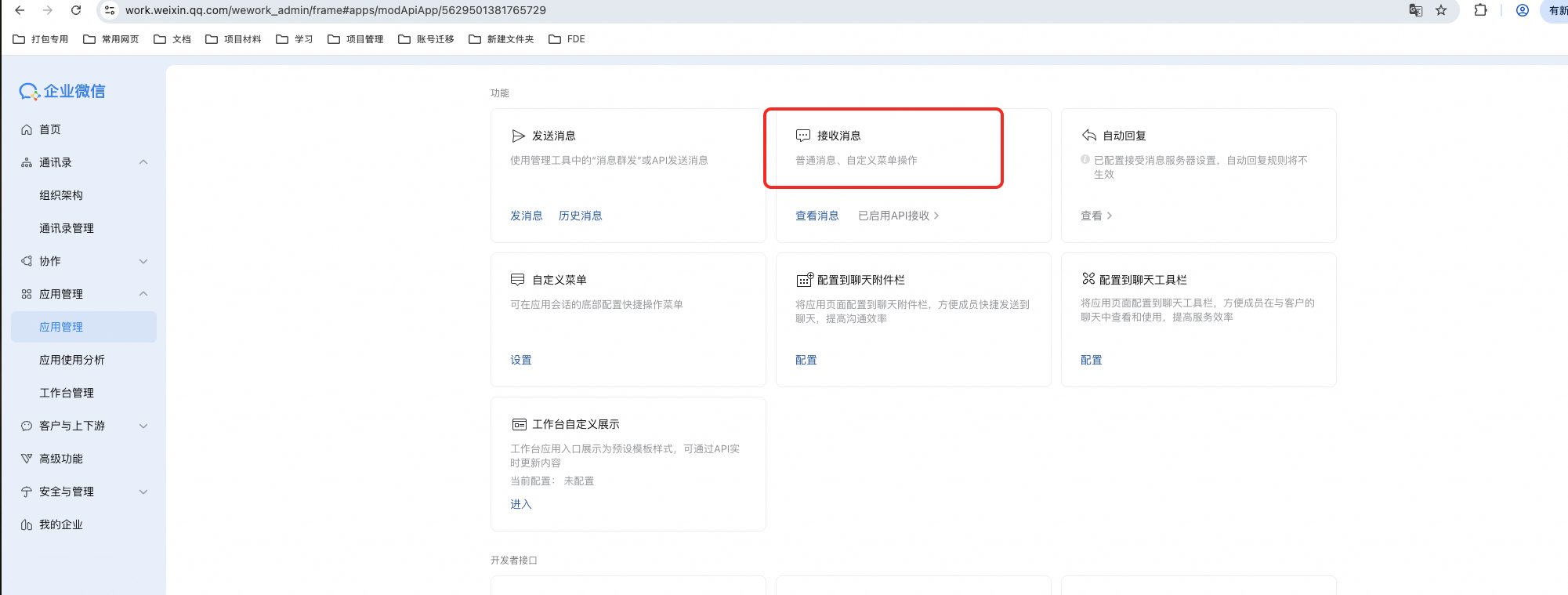Expand the 协作 sidebar section
This screenshot has width=1568, height=595.
click(143, 261)
